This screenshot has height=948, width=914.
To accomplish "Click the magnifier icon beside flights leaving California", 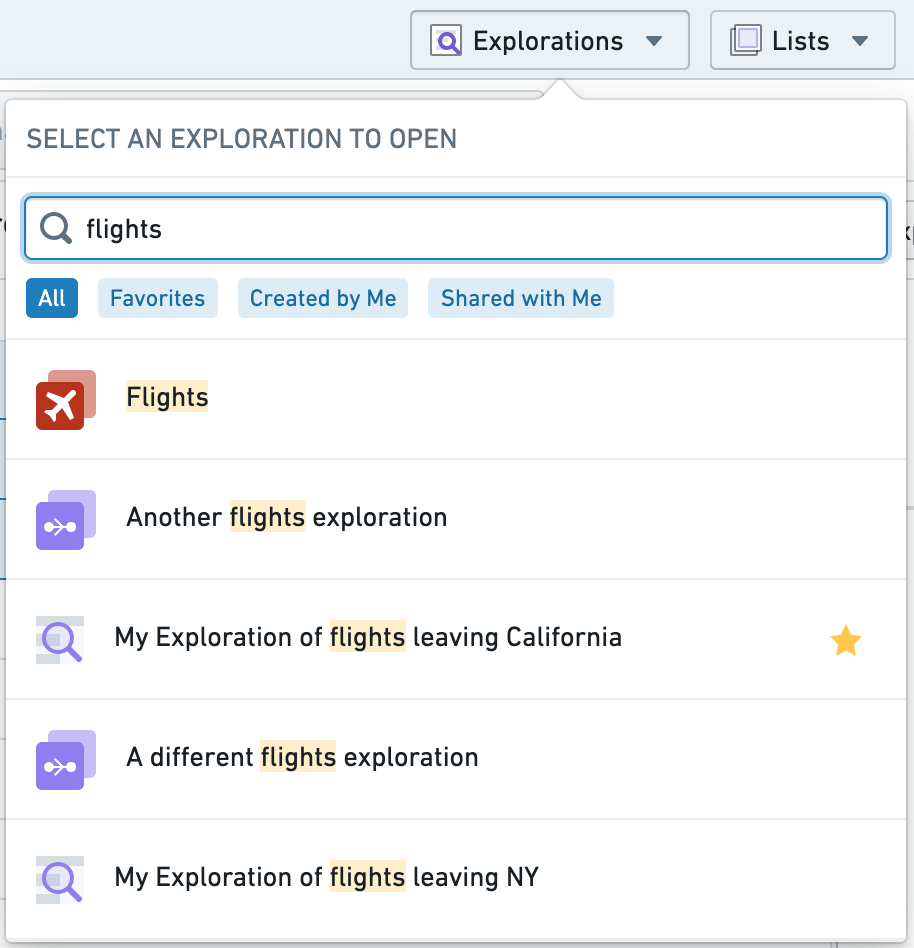I will click(60, 639).
